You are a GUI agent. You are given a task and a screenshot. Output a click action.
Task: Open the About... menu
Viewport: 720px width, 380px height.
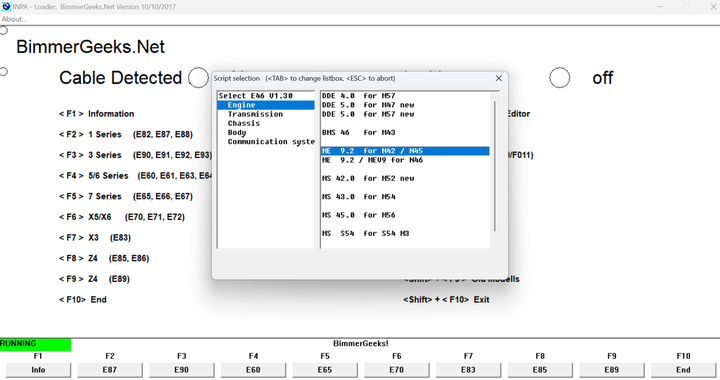[x=14, y=19]
